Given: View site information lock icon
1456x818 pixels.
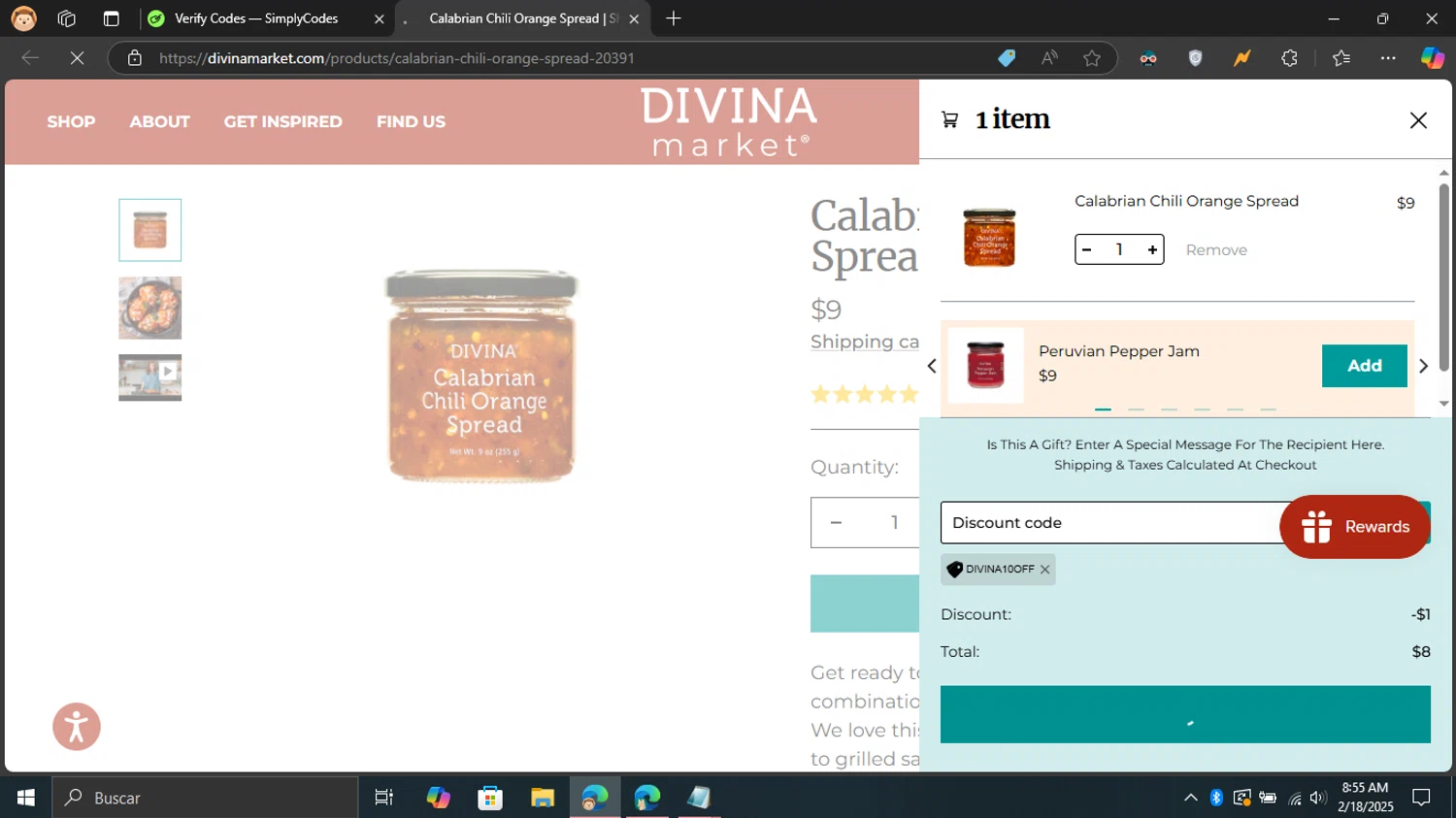Looking at the screenshot, I should tap(135, 58).
